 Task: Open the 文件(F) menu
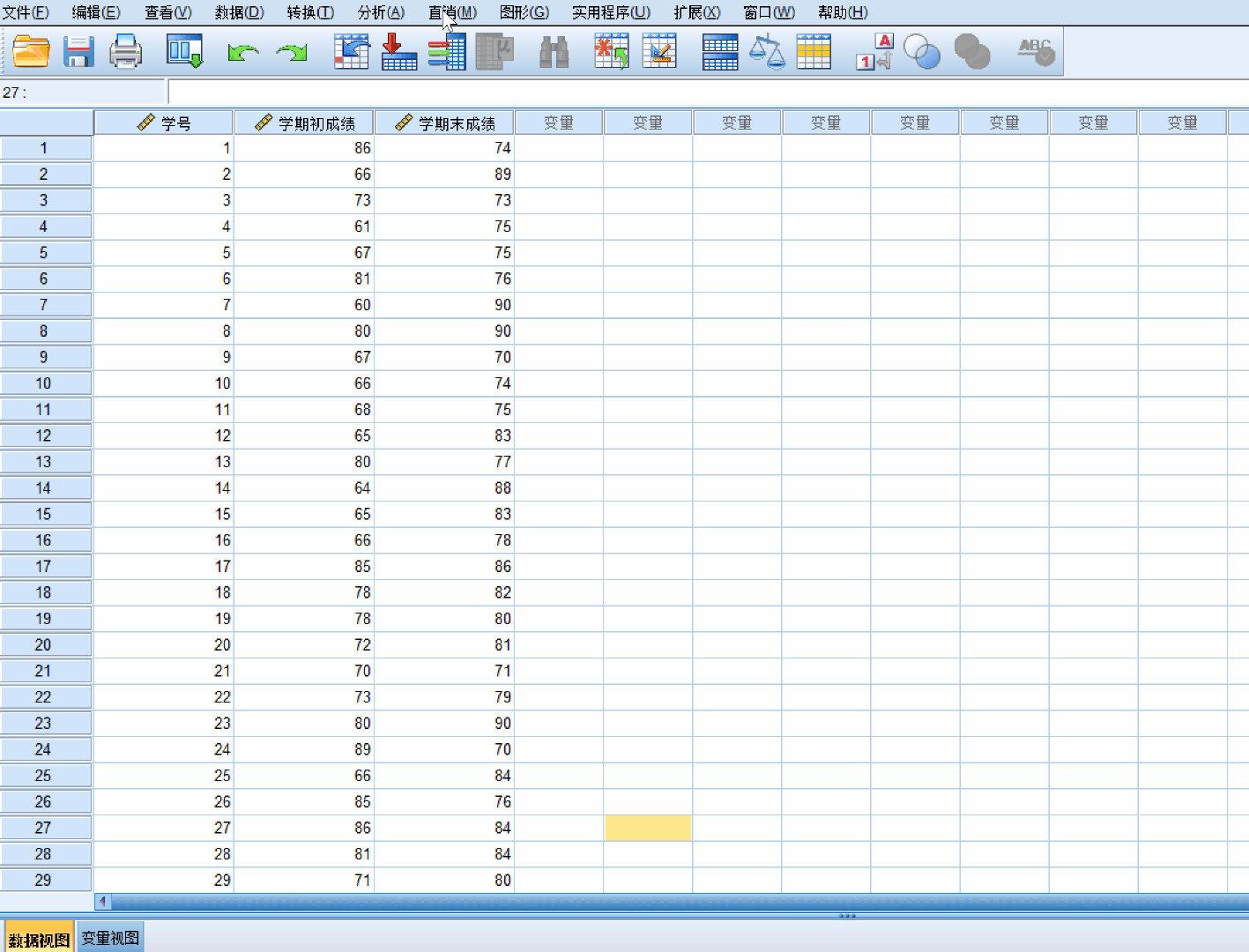point(26,12)
